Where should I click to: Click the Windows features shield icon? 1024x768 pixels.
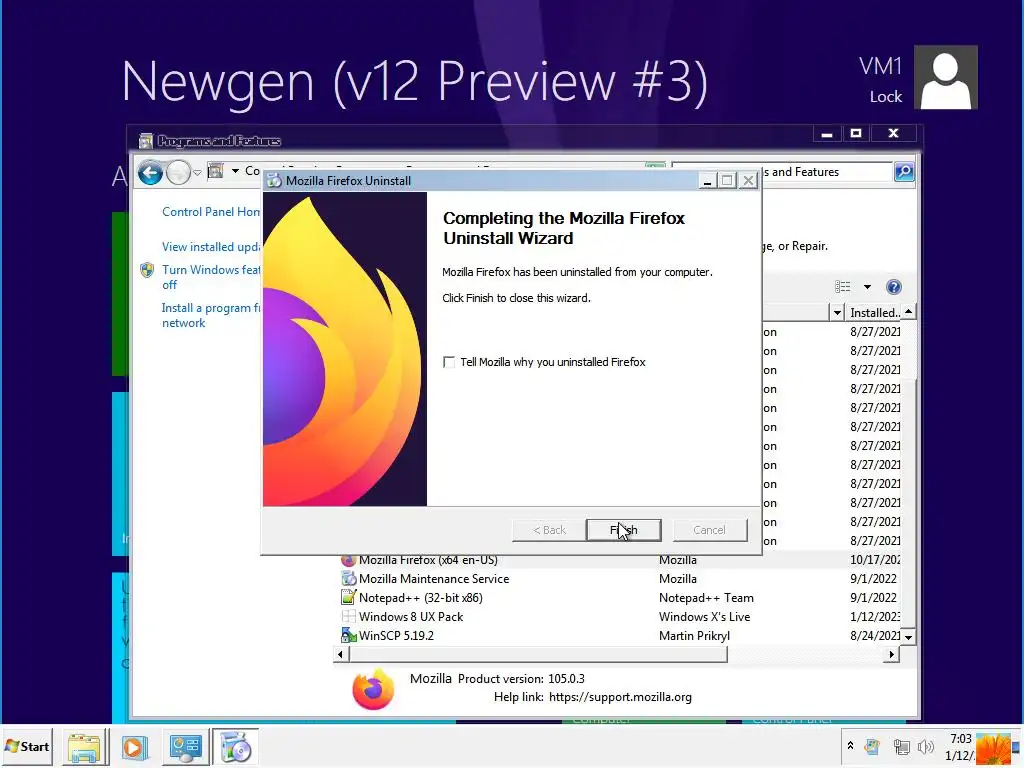(147, 270)
